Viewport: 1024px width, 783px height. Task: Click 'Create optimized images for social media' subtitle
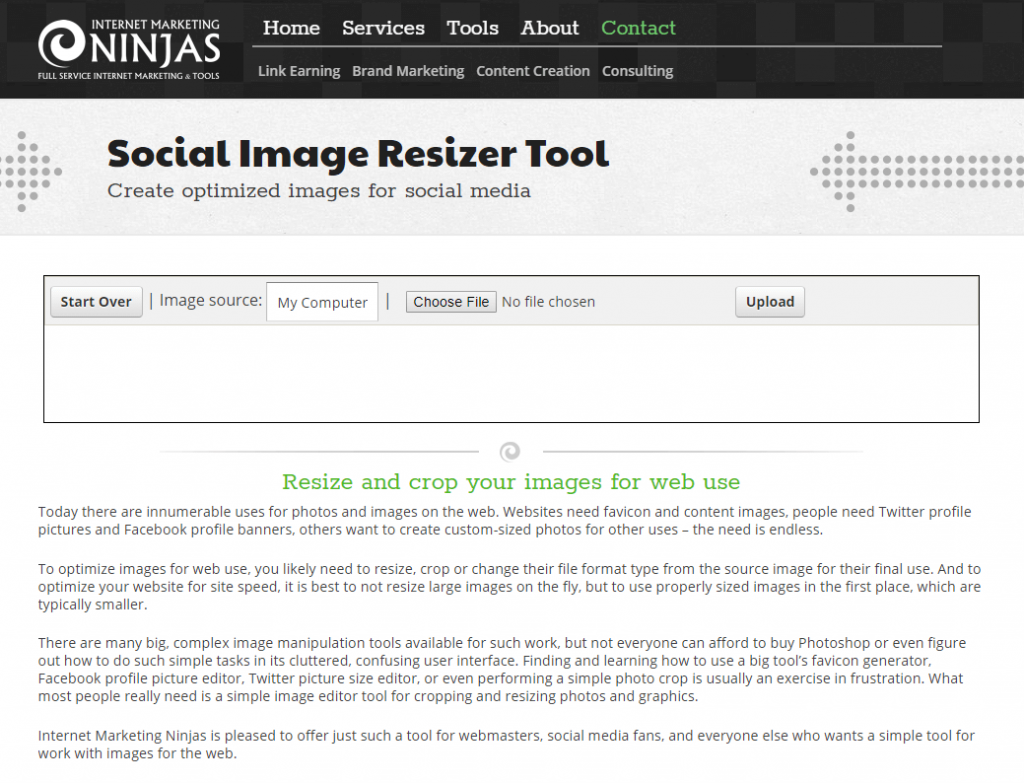click(x=319, y=191)
